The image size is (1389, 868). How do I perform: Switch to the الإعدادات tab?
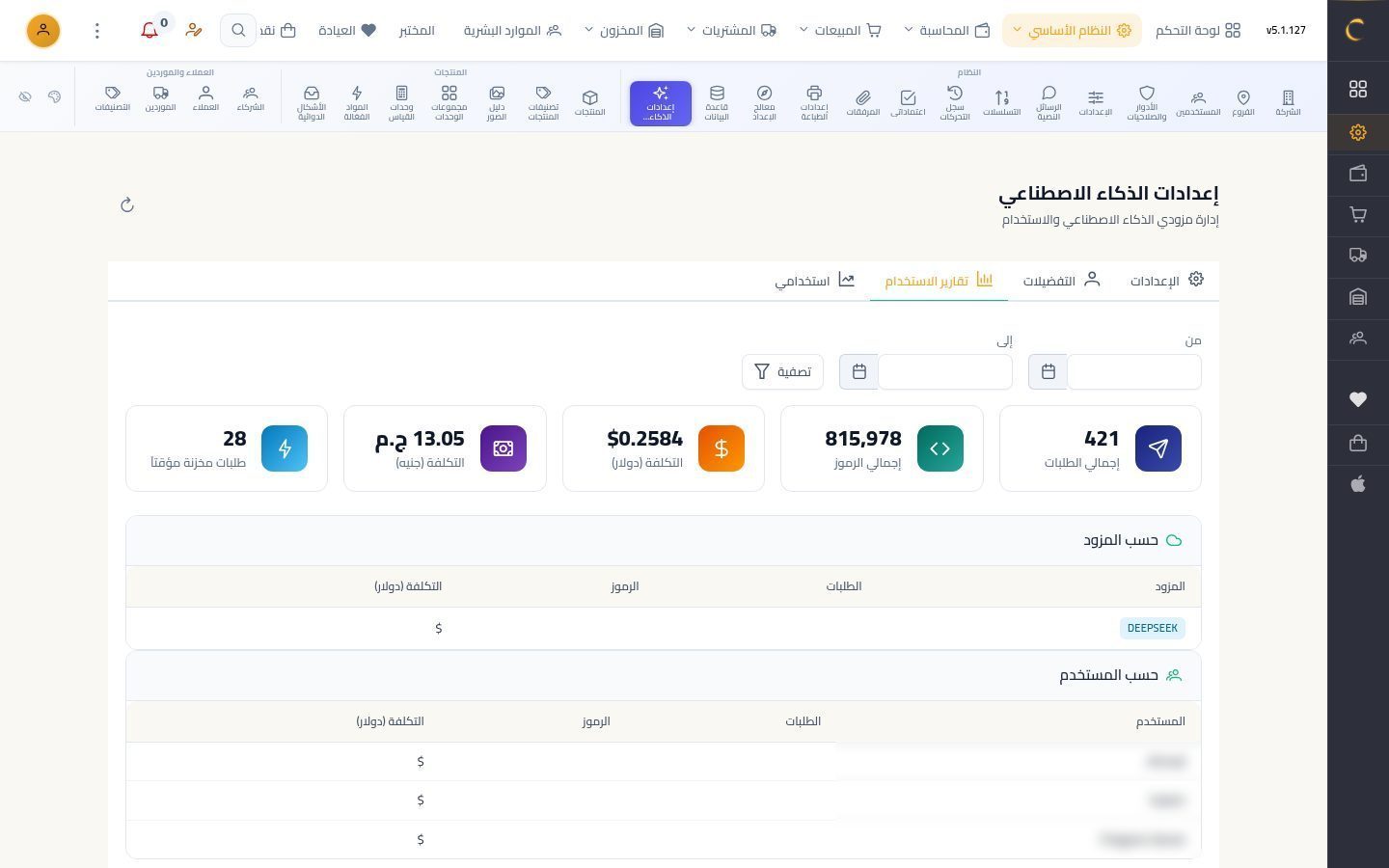(x=1167, y=281)
